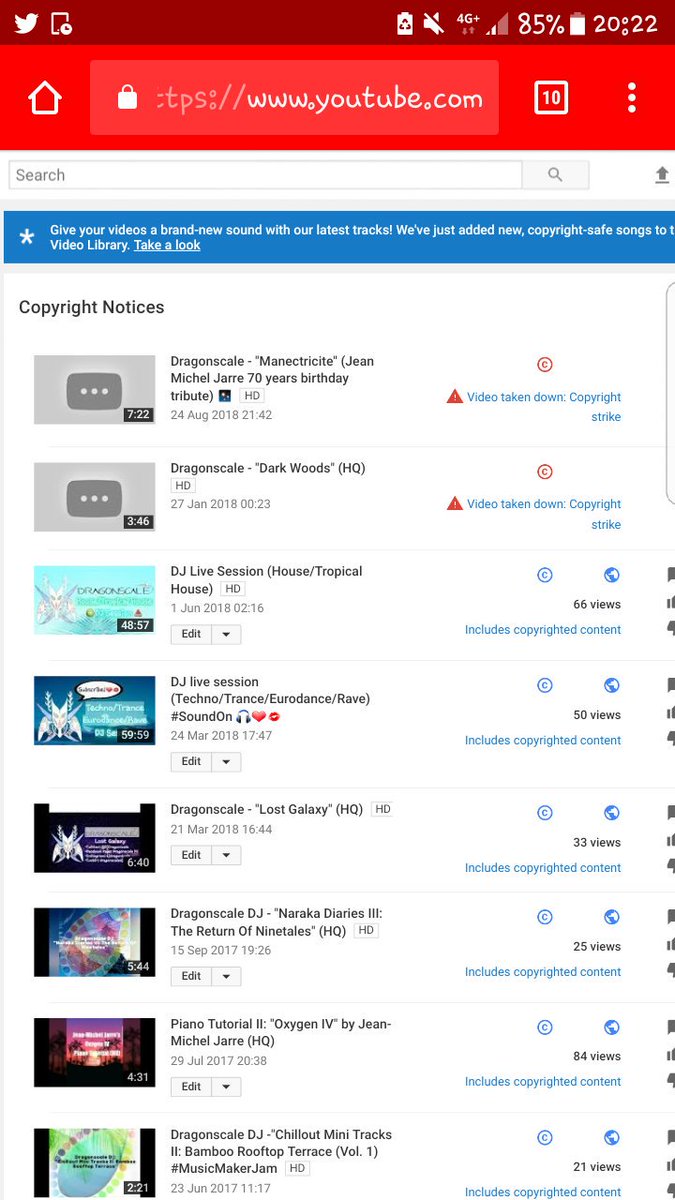The image size is (675, 1200).
Task: Click the public globe icon for Lost Galaxy
Action: (612, 813)
